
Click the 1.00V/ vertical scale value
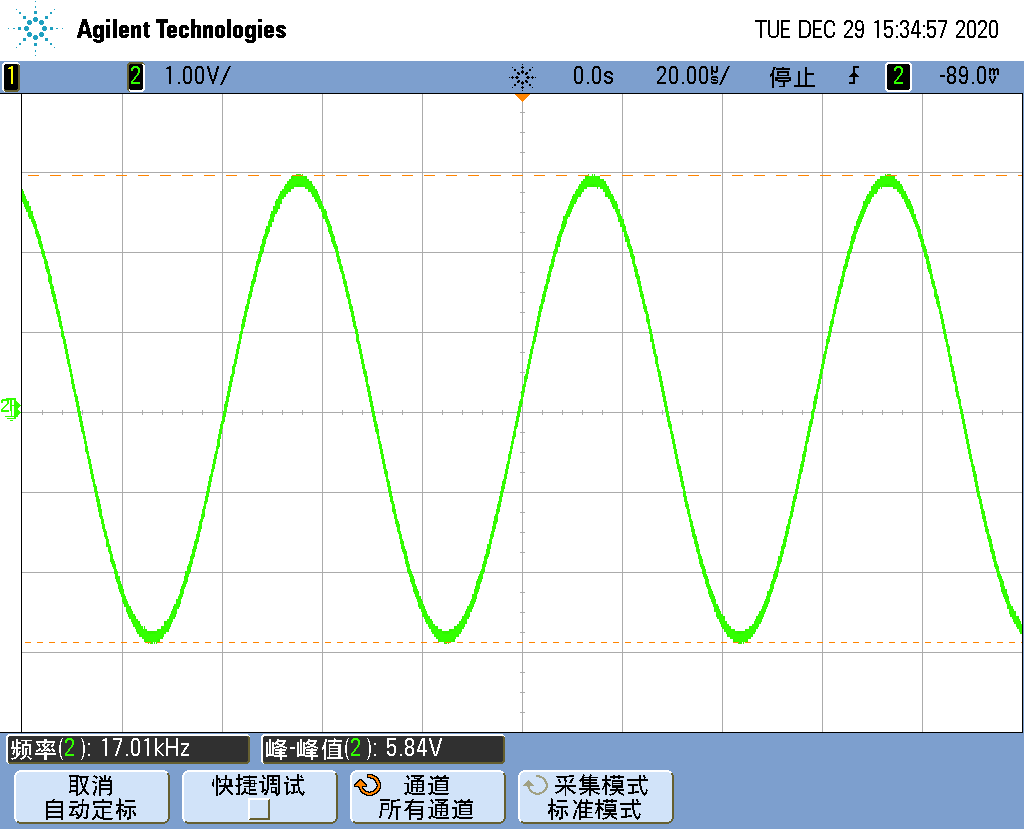point(197,76)
